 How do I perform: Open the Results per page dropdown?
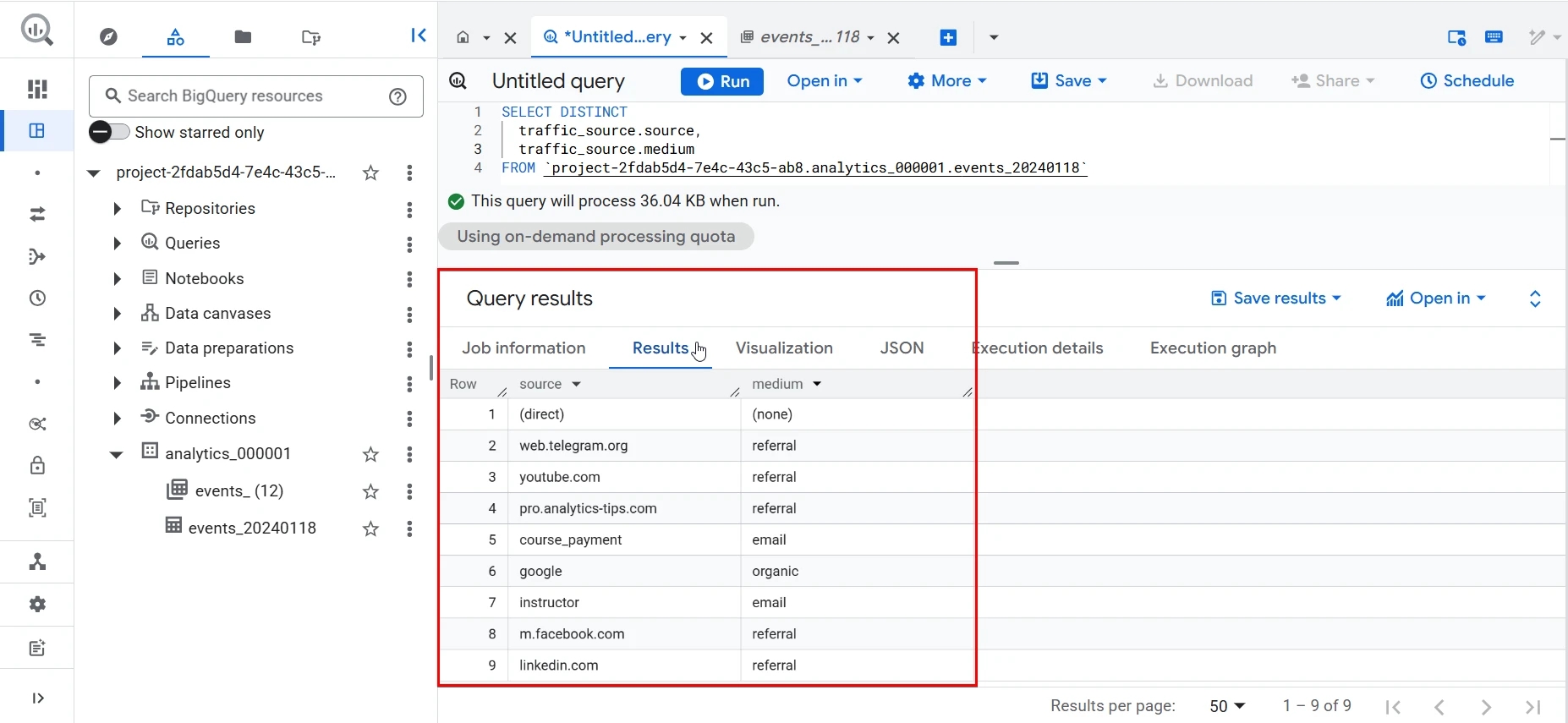[x=1227, y=706]
